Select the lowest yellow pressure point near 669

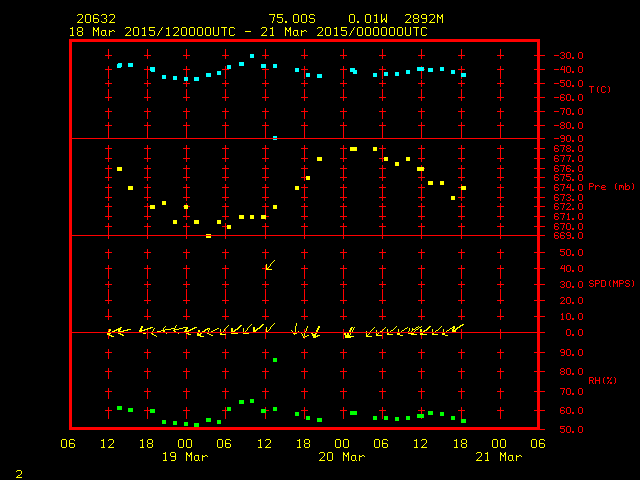tap(208, 236)
